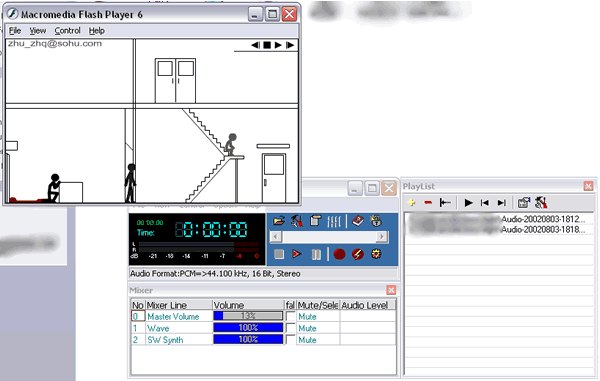Viewport: 600px width, 381px height.
Task: Add an item with the yellow plus in PlayList
Action: coord(411,202)
